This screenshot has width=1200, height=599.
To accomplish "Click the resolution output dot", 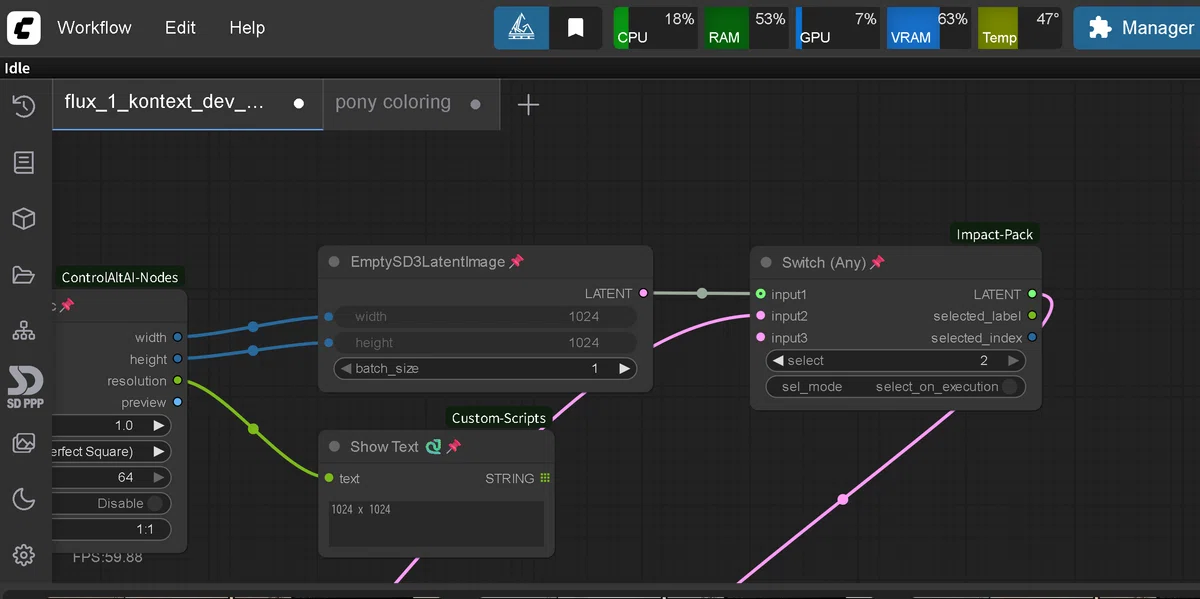I will 177,381.
